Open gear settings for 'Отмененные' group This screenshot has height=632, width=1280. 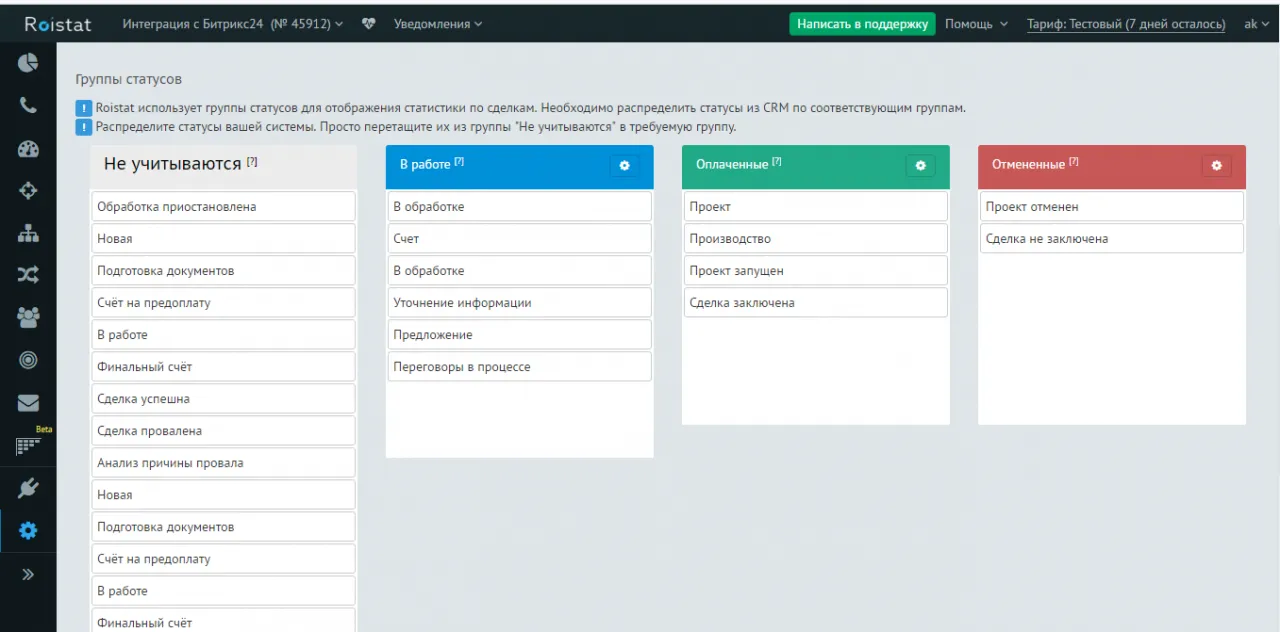click(1216, 166)
